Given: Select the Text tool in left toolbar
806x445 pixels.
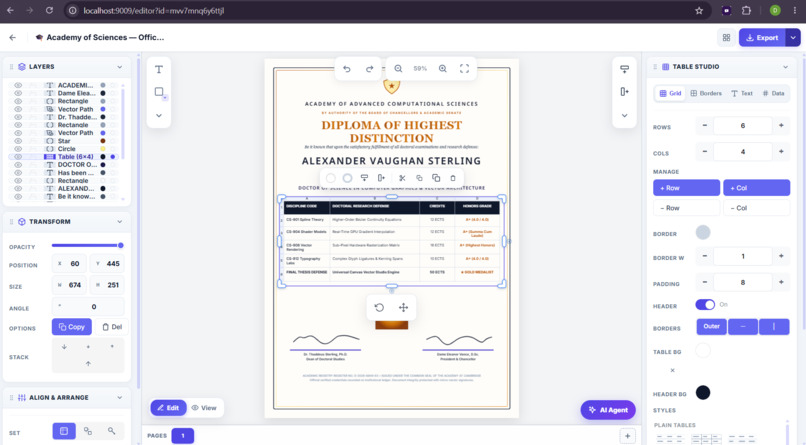Looking at the screenshot, I should pyautogui.click(x=159, y=69).
